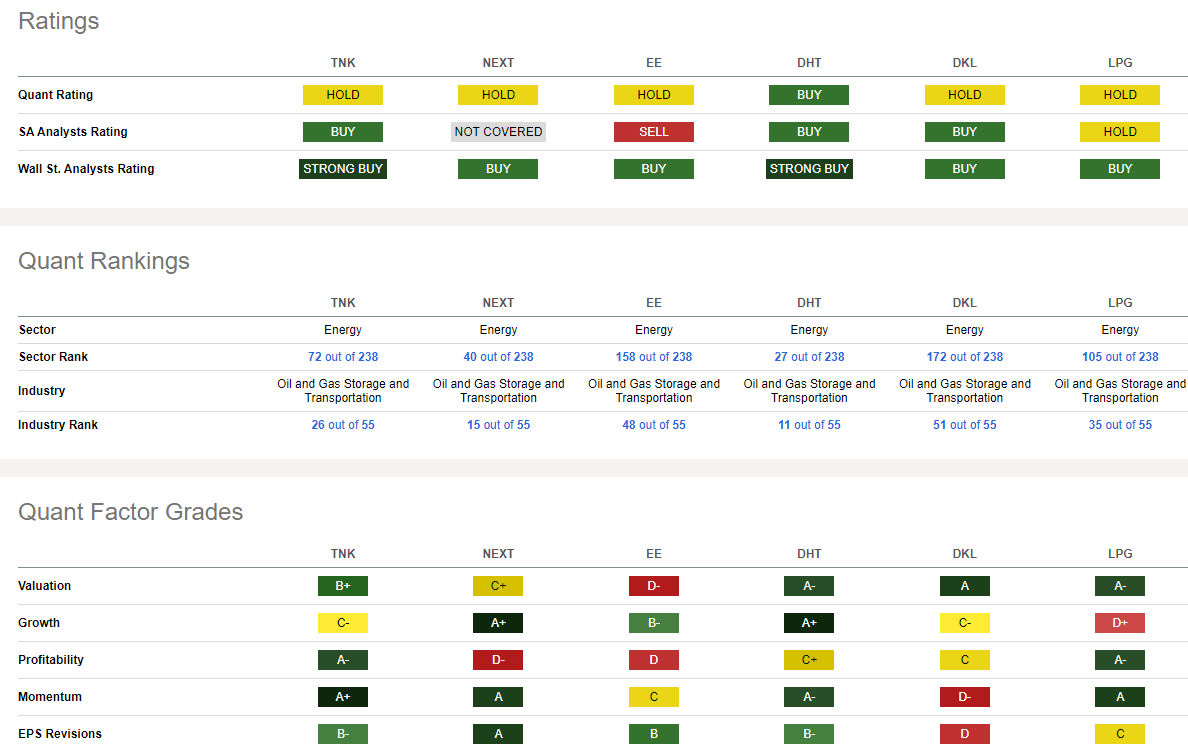Screen dimensions: 1188x755
Task: Click the STRONG BUY badge for DHT
Action: click(809, 168)
